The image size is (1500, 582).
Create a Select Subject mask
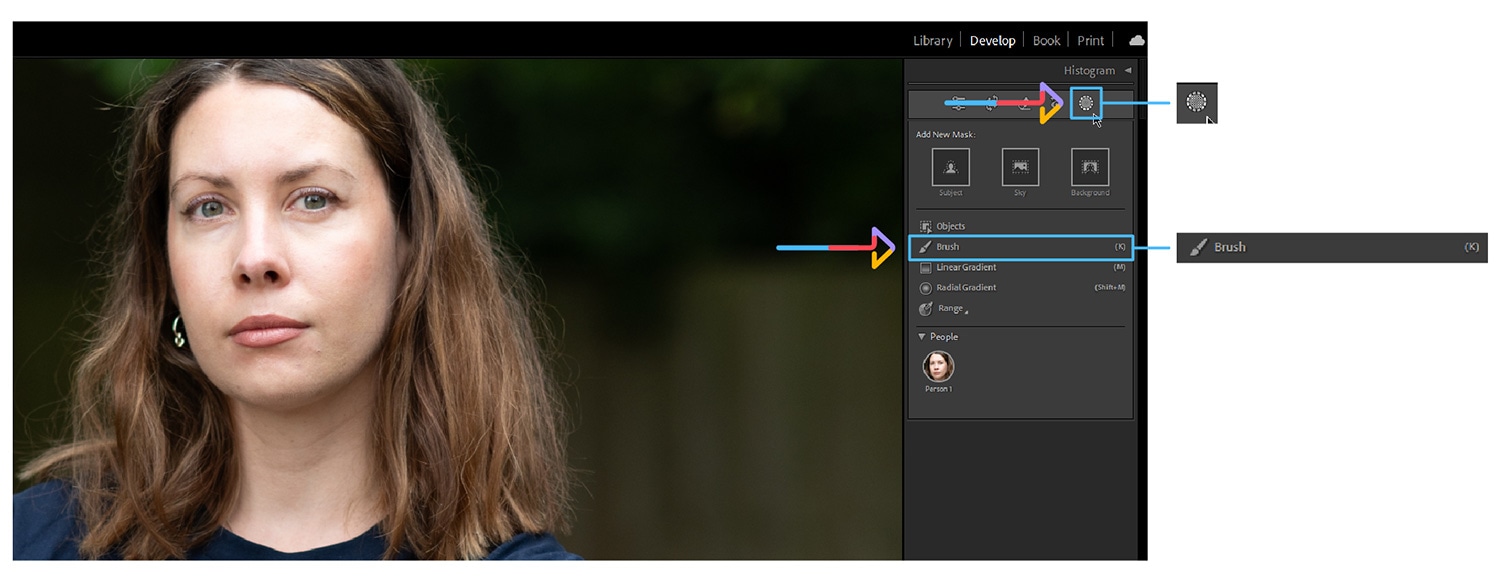point(950,167)
